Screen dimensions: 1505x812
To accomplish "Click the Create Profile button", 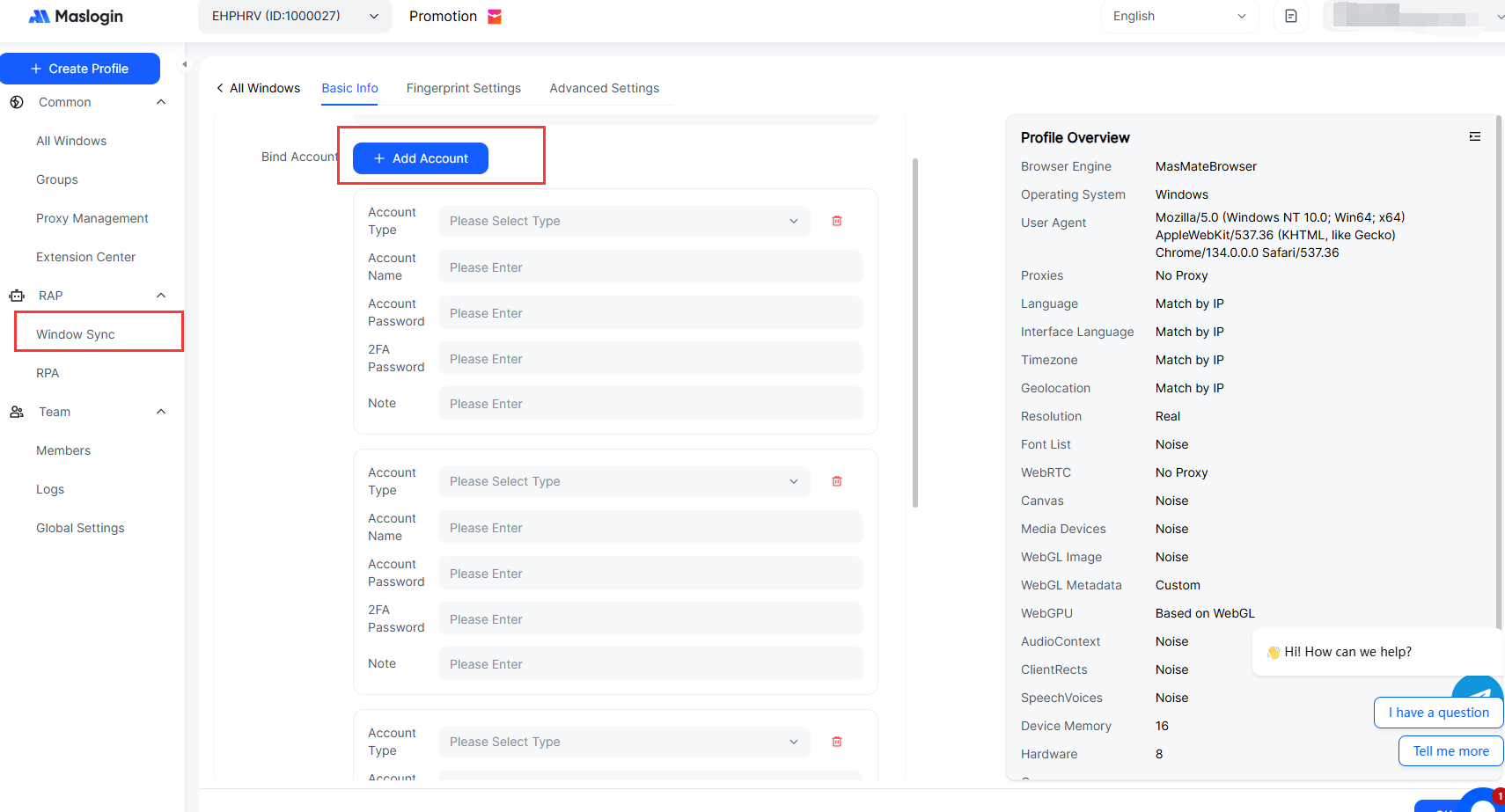I will [80, 69].
